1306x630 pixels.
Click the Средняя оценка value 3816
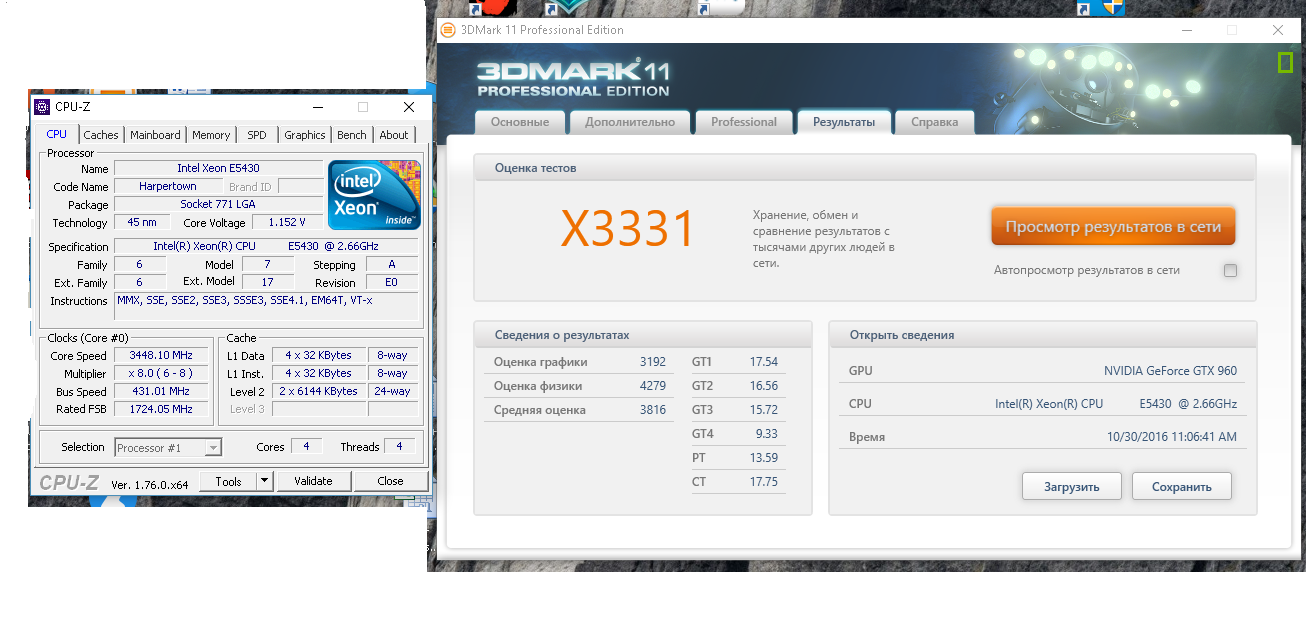point(653,410)
